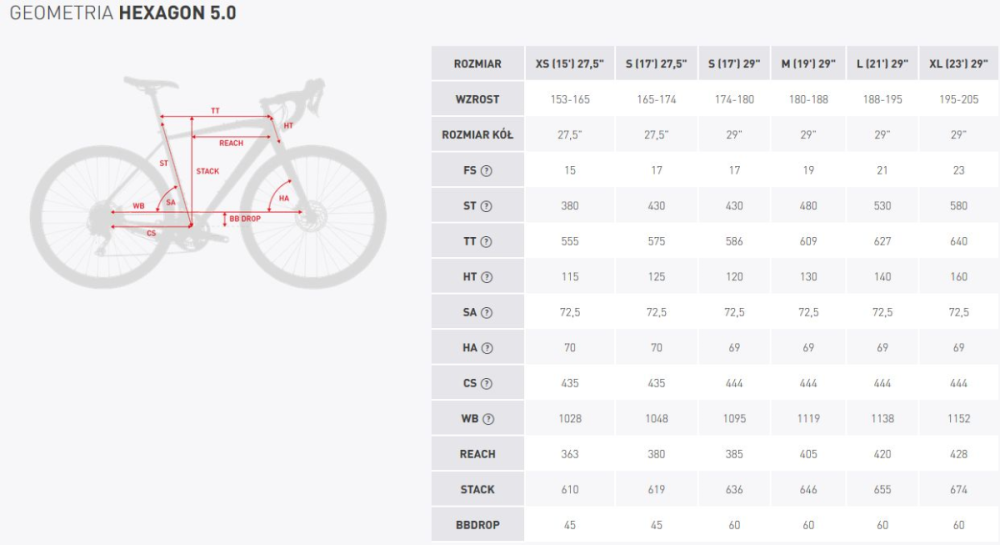The height and width of the screenshot is (545, 1000).
Task: Click the question mark beside ST
Action: tap(487, 206)
